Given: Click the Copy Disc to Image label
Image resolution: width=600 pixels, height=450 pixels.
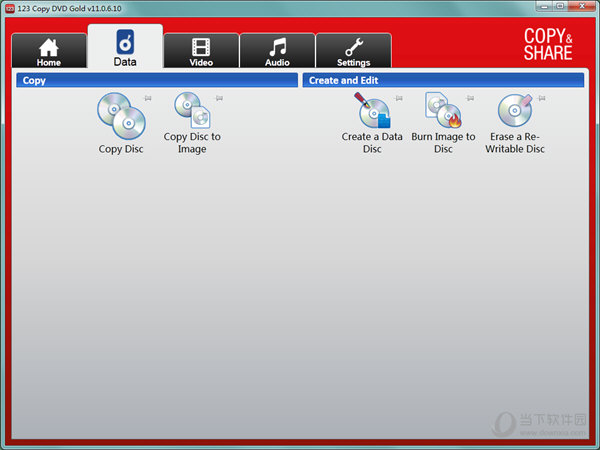Looking at the screenshot, I should [192, 143].
